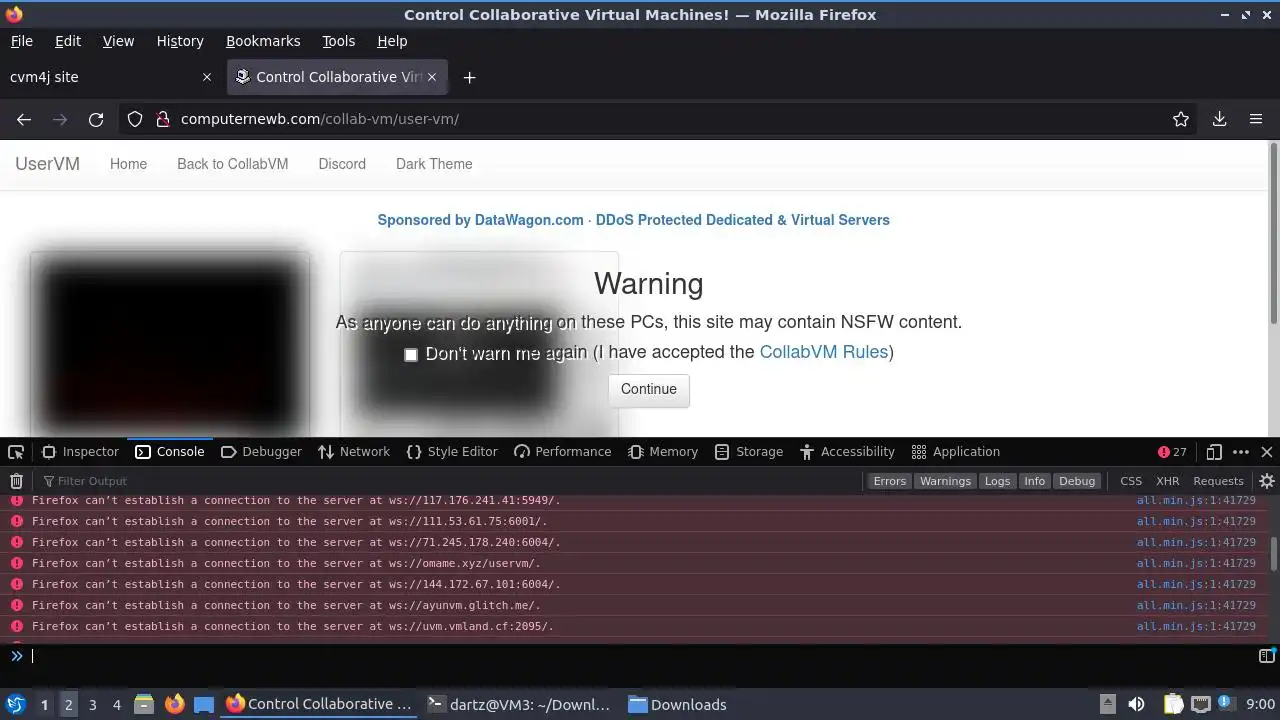Switch to dartz@VM3 terminal window
This screenshot has width=1280, height=720.
click(518, 704)
